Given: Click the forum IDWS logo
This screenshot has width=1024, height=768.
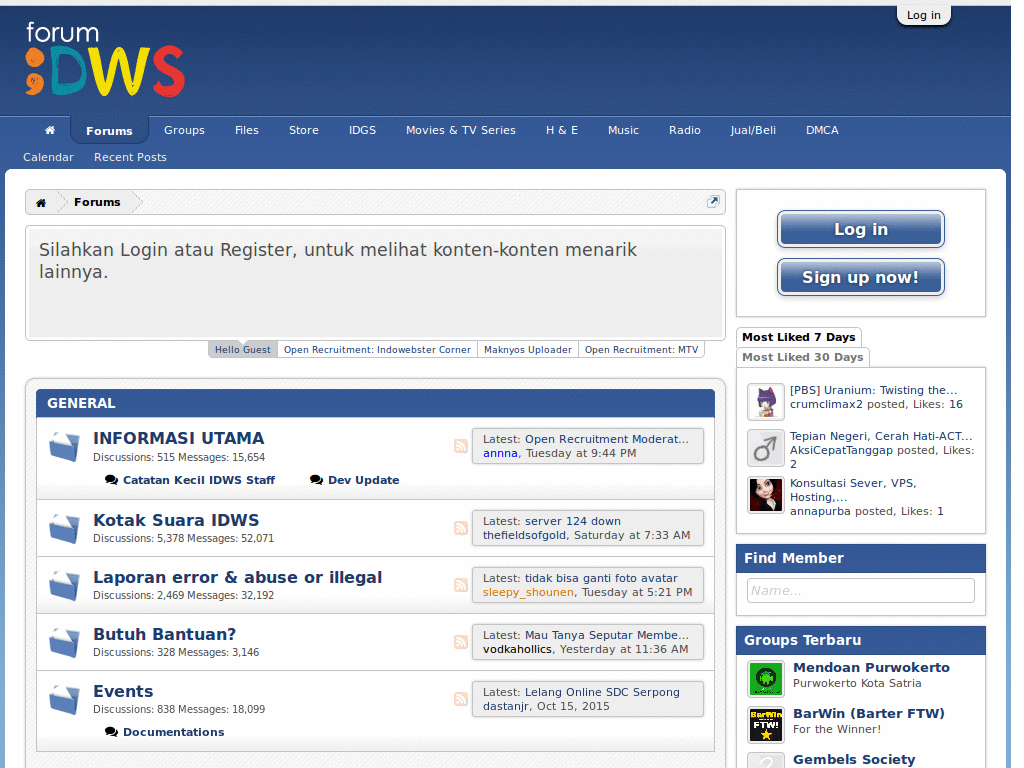Looking at the screenshot, I should [105, 59].
